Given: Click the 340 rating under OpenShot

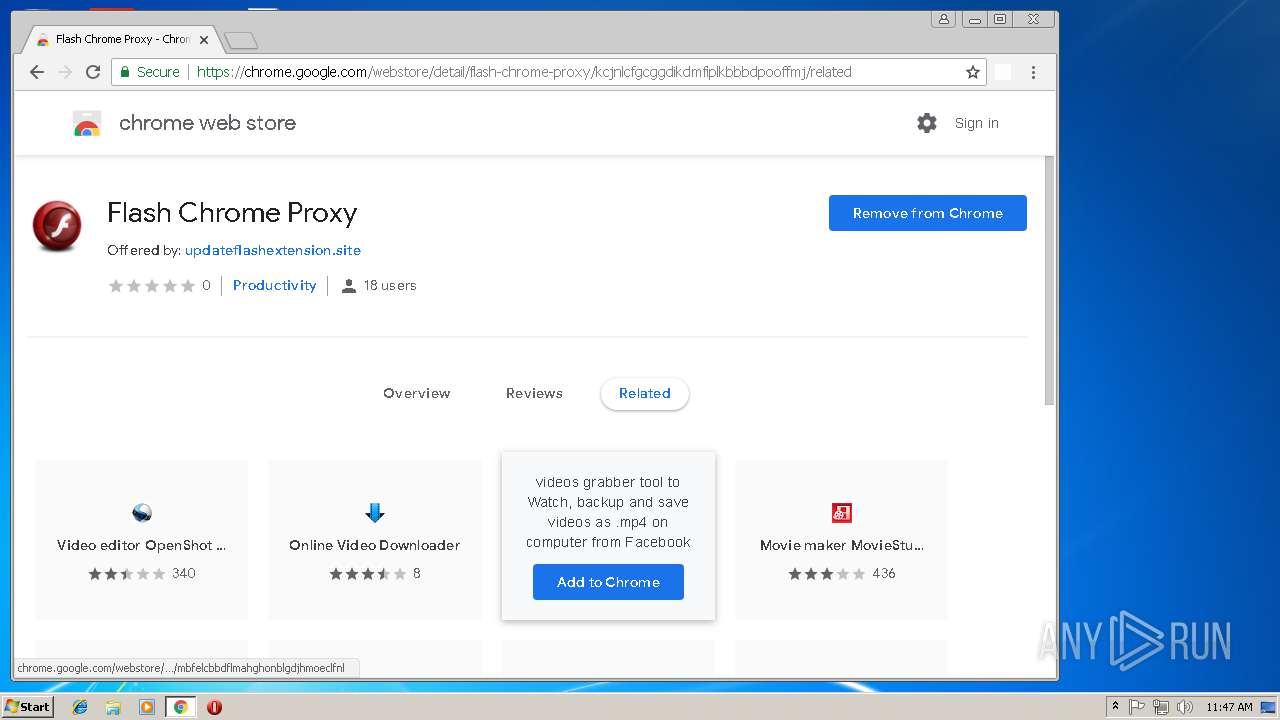Looking at the screenshot, I should (x=184, y=573).
